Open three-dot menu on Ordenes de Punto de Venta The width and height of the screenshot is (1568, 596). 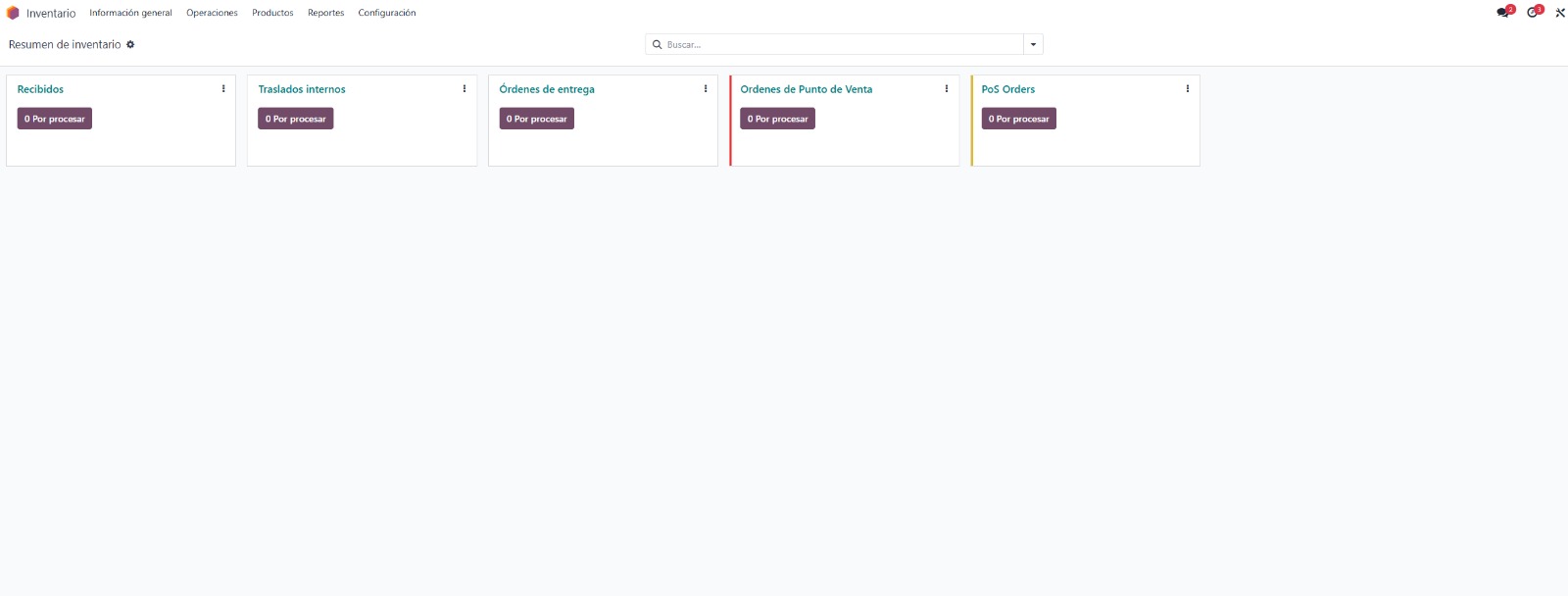tap(947, 89)
